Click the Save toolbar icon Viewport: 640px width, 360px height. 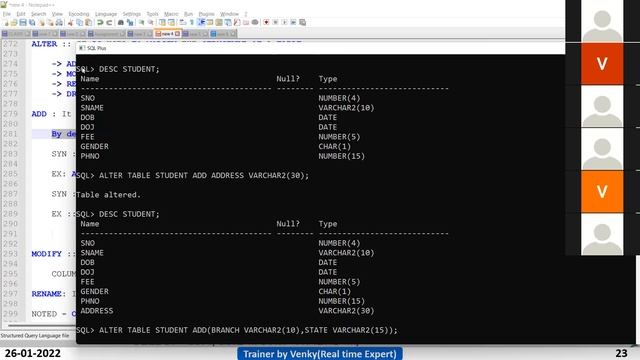point(23,22)
